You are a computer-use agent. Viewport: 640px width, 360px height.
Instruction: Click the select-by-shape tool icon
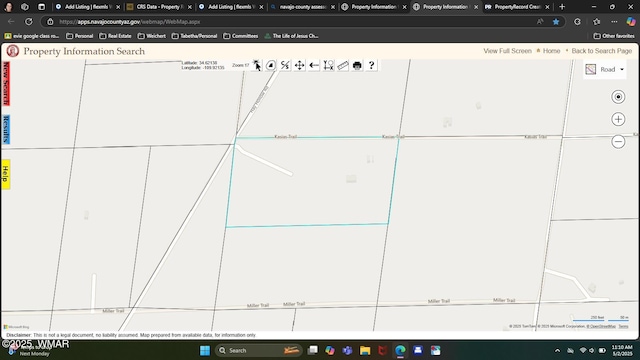[271, 65]
